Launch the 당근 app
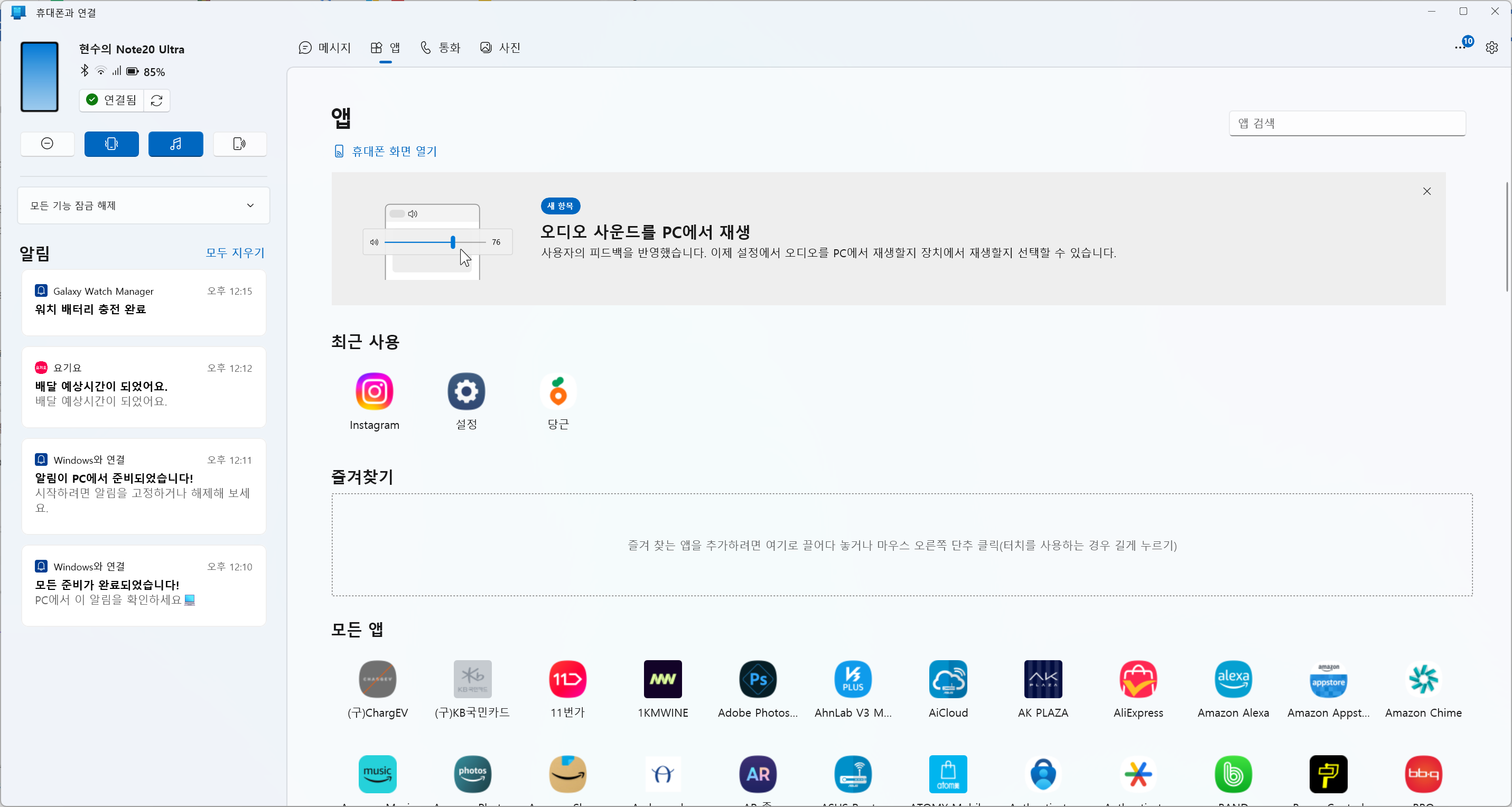 [x=557, y=391]
